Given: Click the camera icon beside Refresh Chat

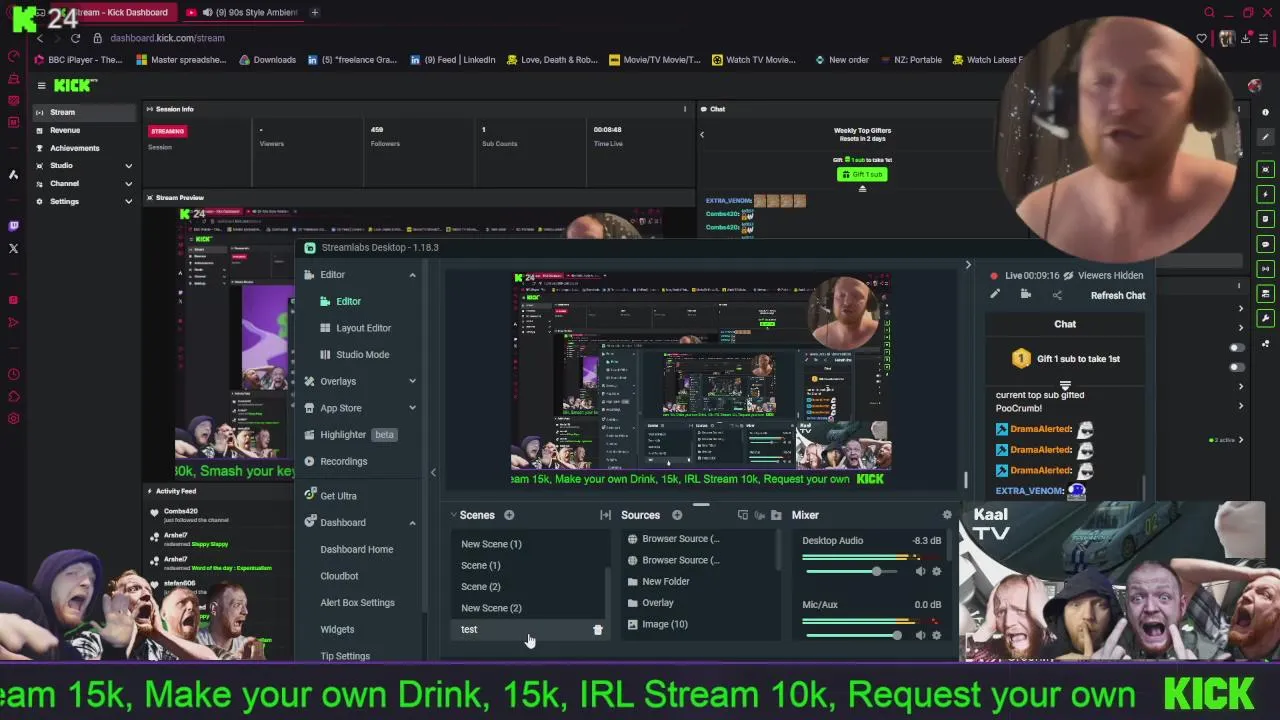Looking at the screenshot, I should tap(1025, 295).
